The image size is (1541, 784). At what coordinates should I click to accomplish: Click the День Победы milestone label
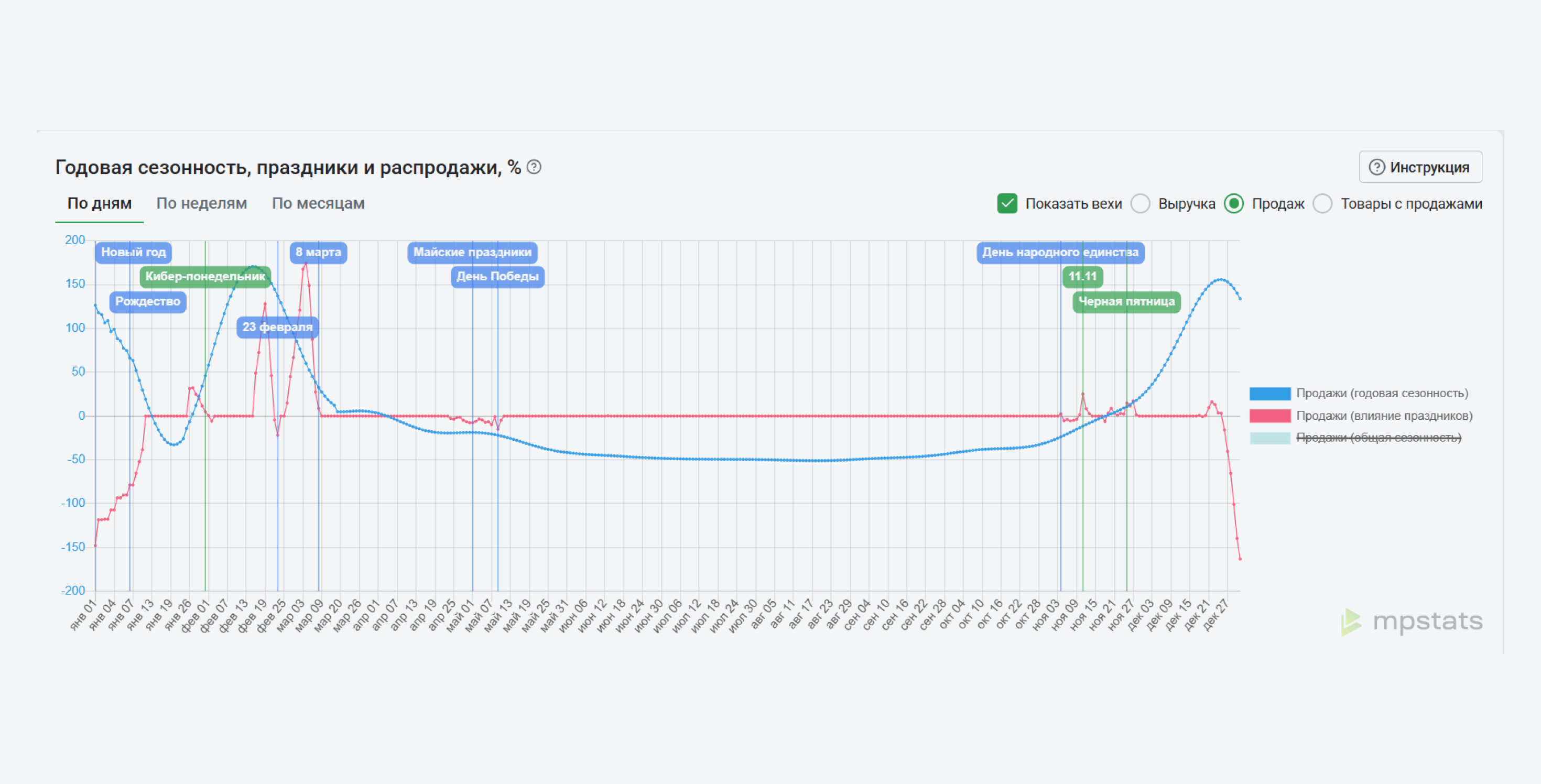coord(498,277)
